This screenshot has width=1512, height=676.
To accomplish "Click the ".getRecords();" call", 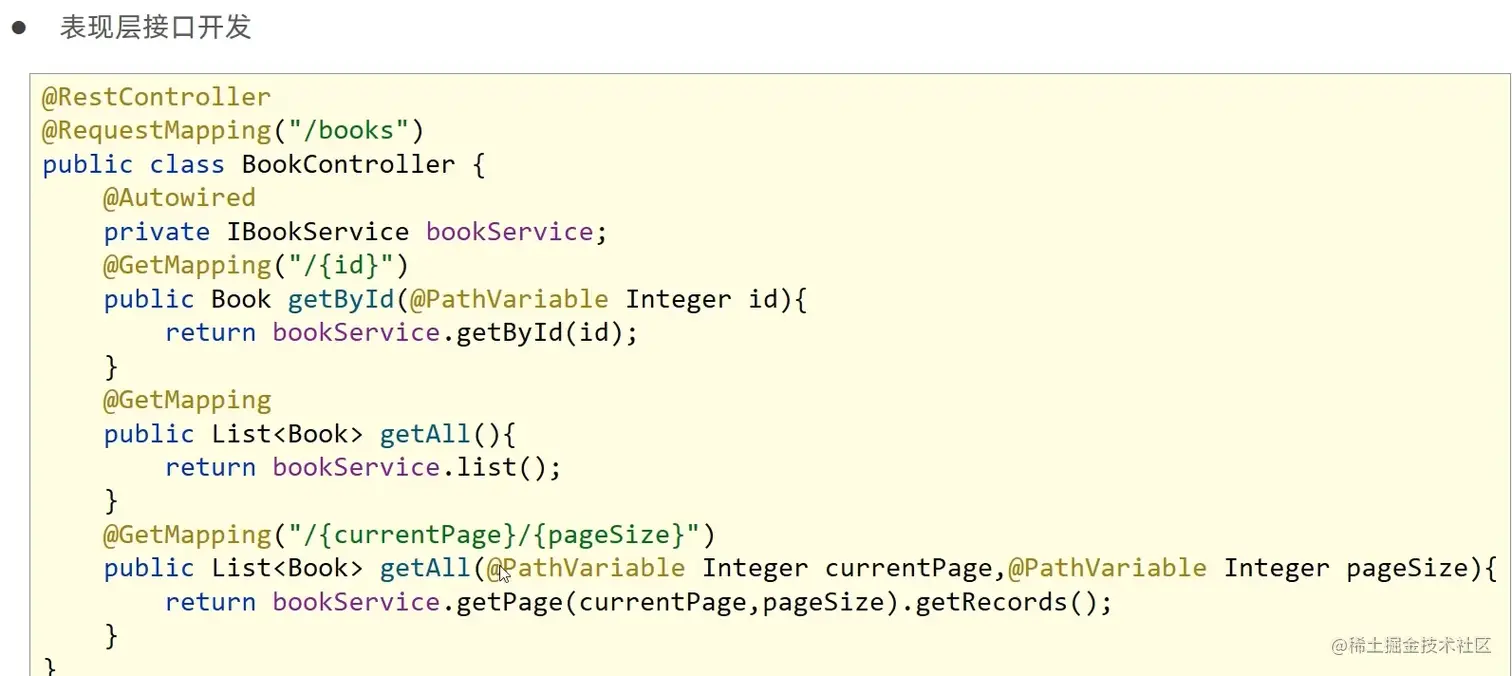I will click(x=1006, y=602).
